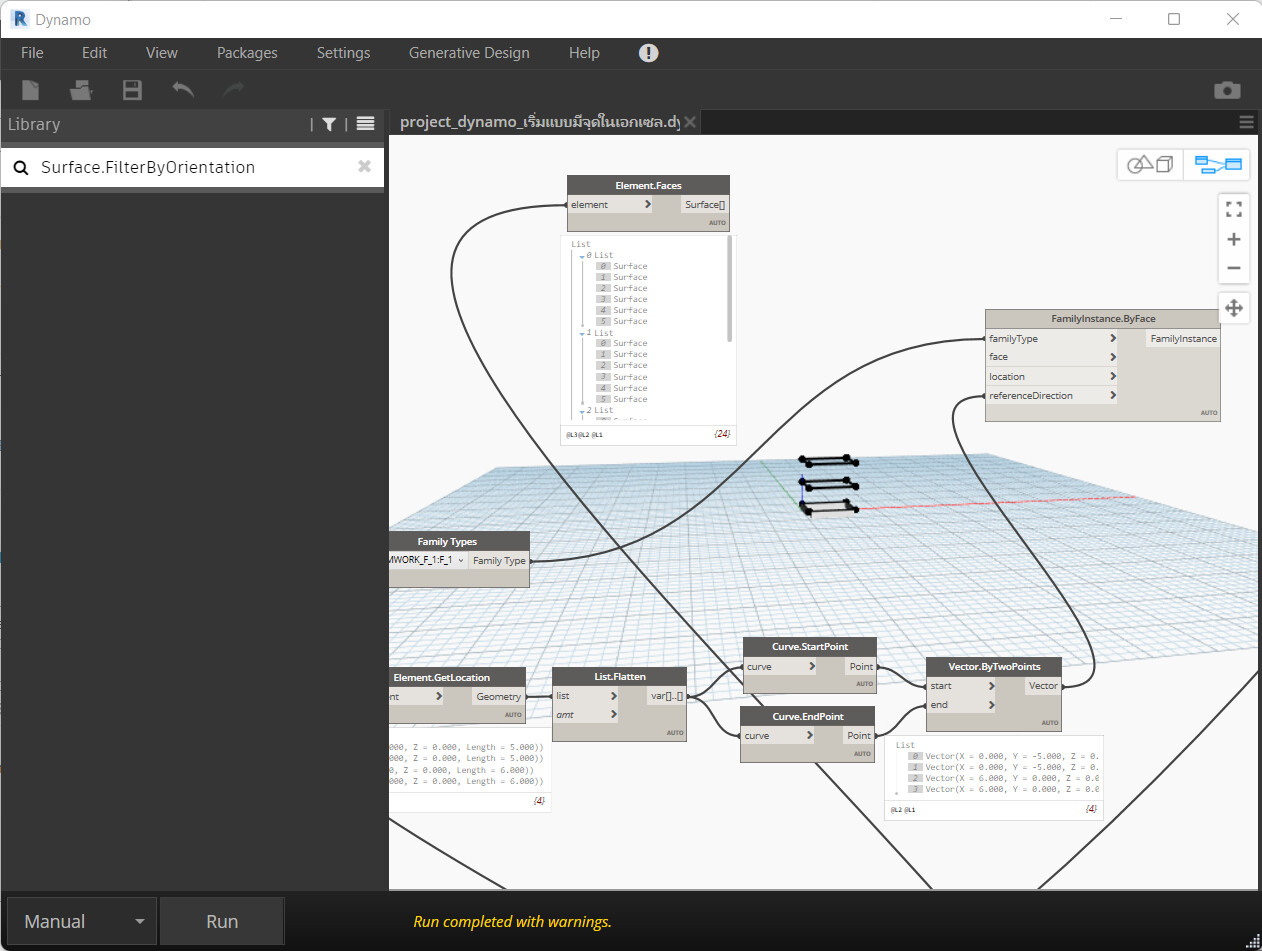Screen dimensions: 1262x951
Task: Zoom in with the plus icon
Action: [1233, 239]
